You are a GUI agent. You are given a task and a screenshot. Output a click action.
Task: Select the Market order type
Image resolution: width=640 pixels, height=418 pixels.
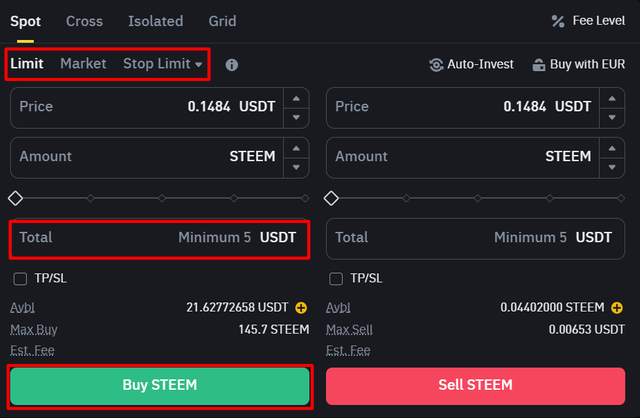click(83, 64)
